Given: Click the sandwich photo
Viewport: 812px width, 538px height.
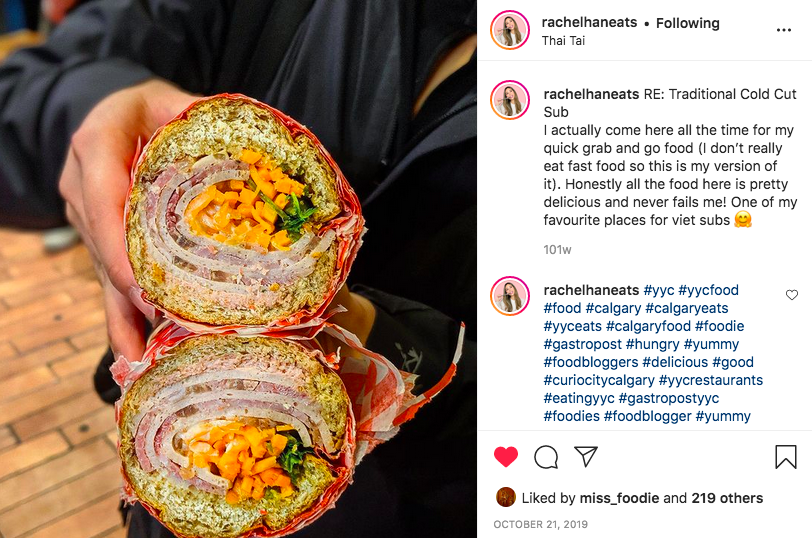Looking at the screenshot, I should (238, 269).
